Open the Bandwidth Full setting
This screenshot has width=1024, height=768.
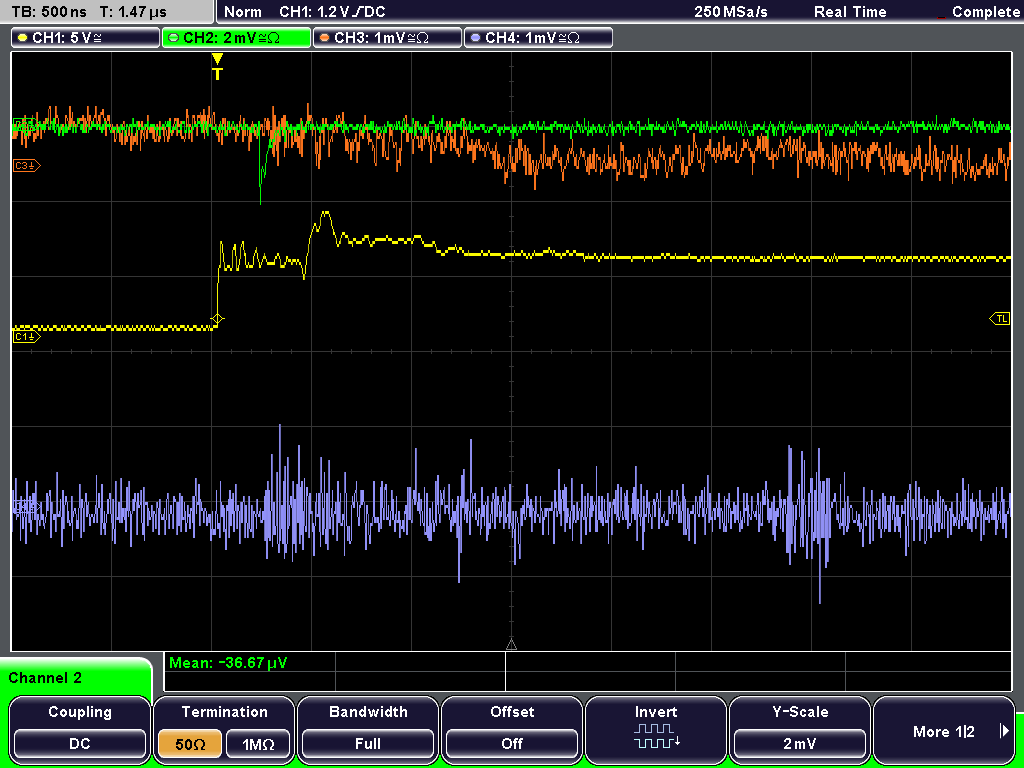(x=368, y=730)
